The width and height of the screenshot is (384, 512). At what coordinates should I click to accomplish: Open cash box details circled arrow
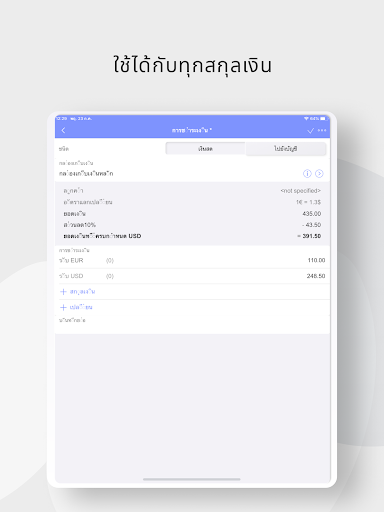coord(319,173)
